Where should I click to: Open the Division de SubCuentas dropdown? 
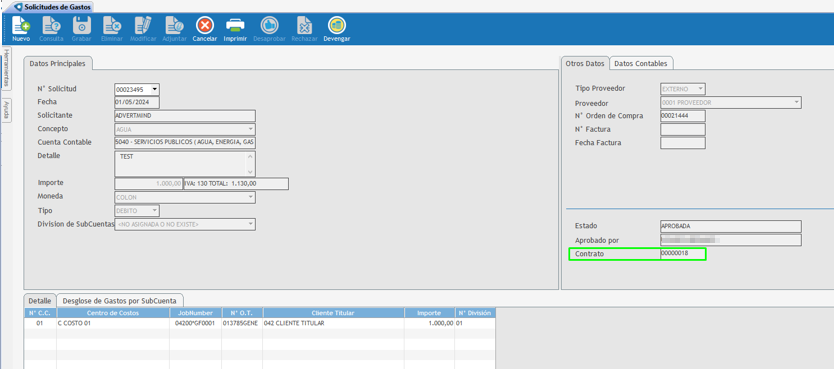[251, 224]
